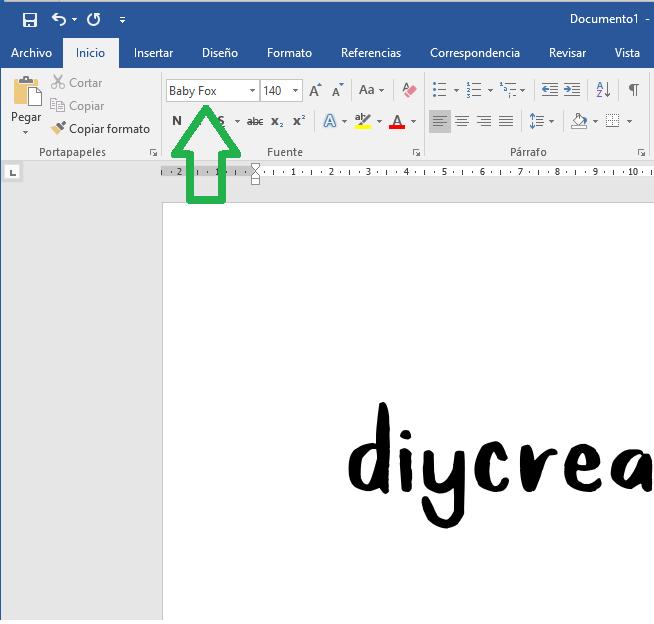This screenshot has height=624, width=654.
Task: Expand the line spacing options dropdown
Action: 551,122
